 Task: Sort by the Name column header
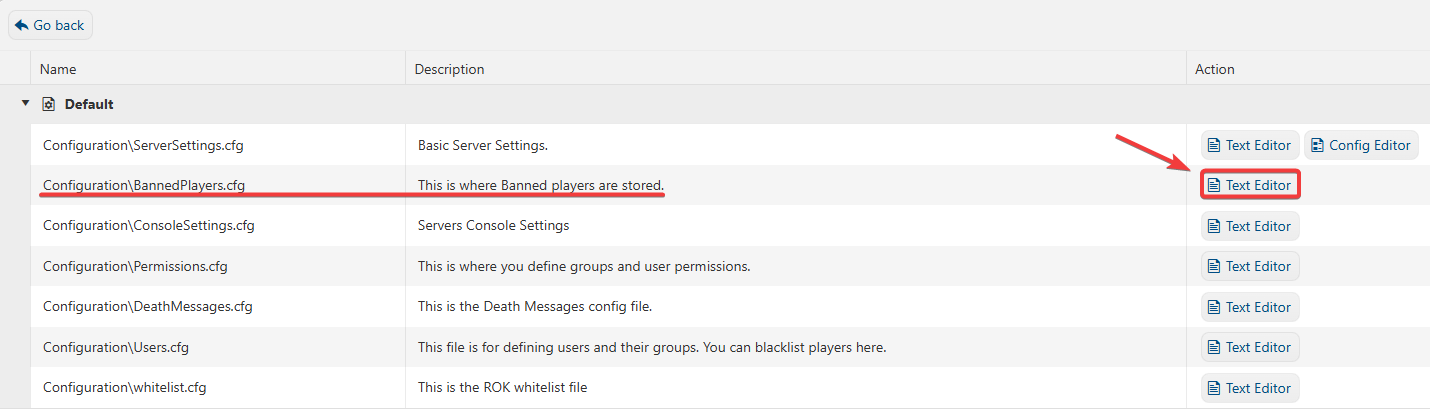click(59, 69)
